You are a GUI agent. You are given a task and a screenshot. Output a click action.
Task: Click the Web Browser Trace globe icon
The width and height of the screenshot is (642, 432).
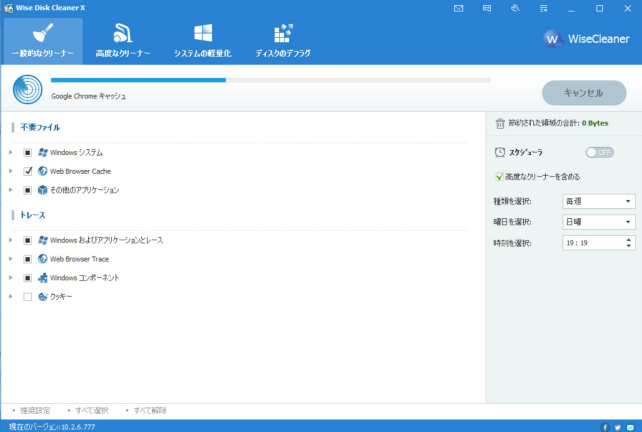(x=43, y=259)
